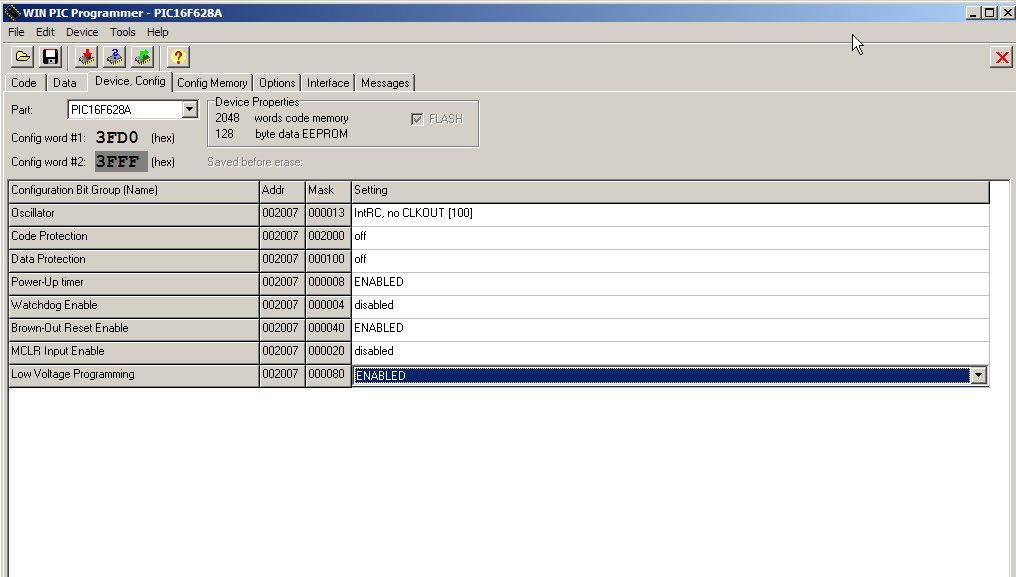Switch to the Config Memory tab
The height and width of the screenshot is (577, 1016).
tap(212, 83)
